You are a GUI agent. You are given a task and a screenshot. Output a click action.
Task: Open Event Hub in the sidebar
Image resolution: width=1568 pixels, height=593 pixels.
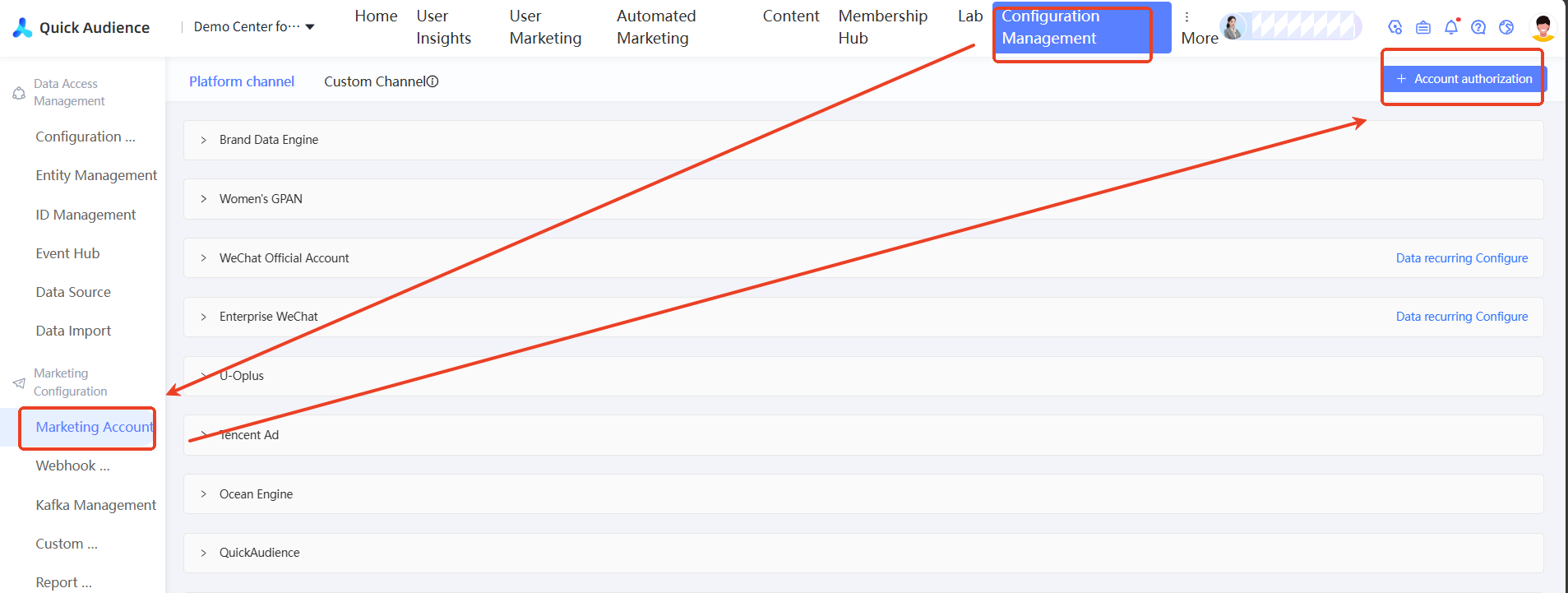(x=67, y=253)
